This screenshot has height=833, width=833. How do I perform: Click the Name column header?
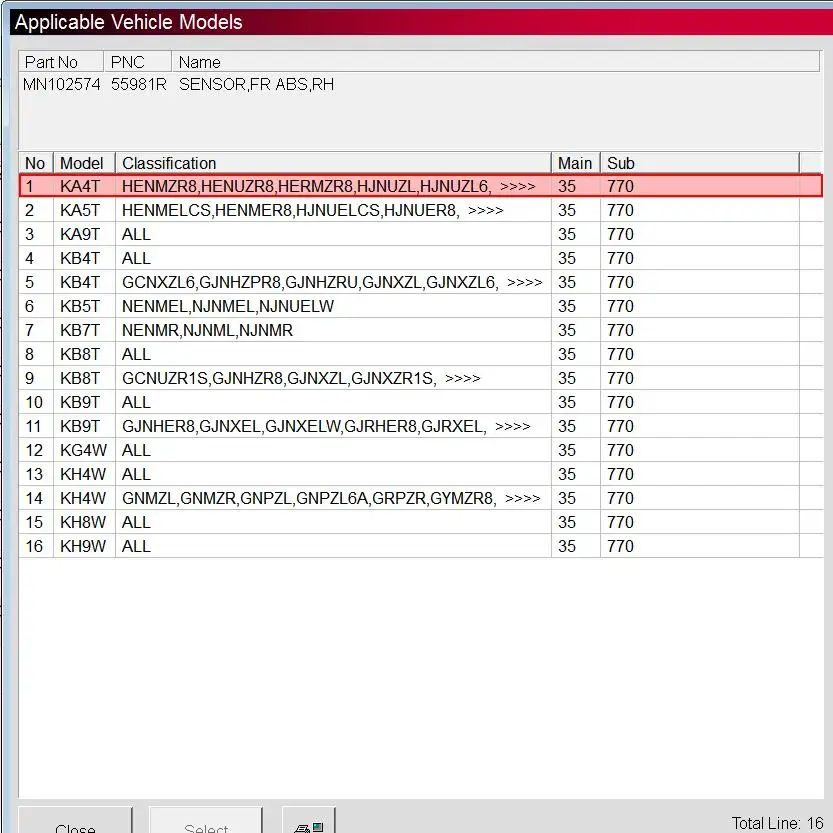[x=496, y=62]
